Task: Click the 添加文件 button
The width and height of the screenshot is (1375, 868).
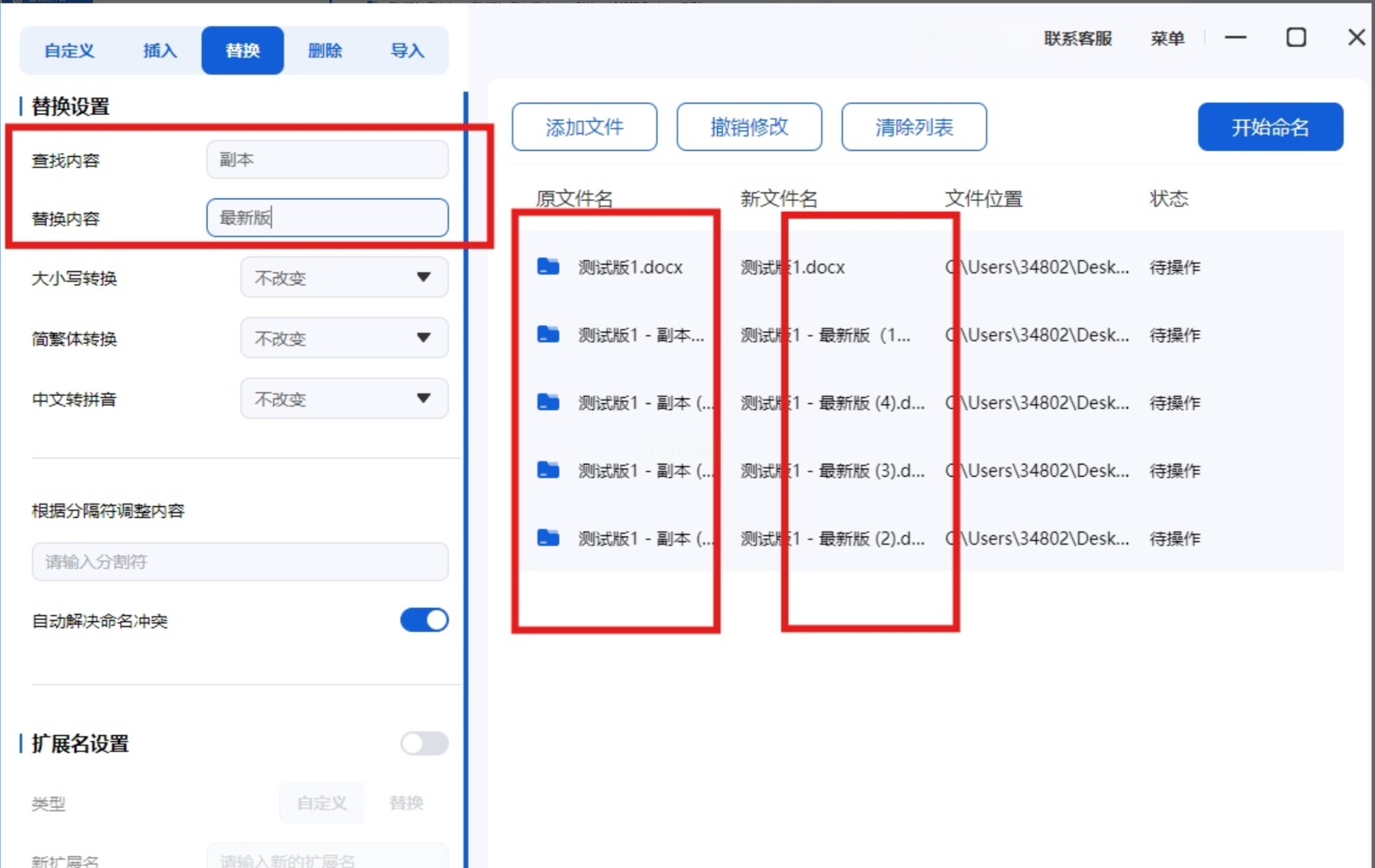Action: pyautogui.click(x=584, y=127)
